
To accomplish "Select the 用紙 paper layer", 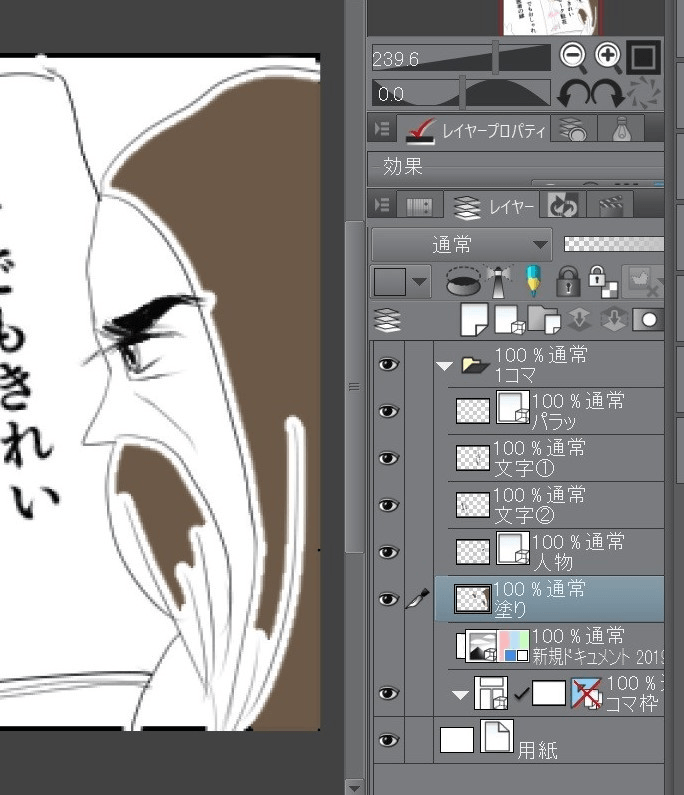I will [x=549, y=740].
